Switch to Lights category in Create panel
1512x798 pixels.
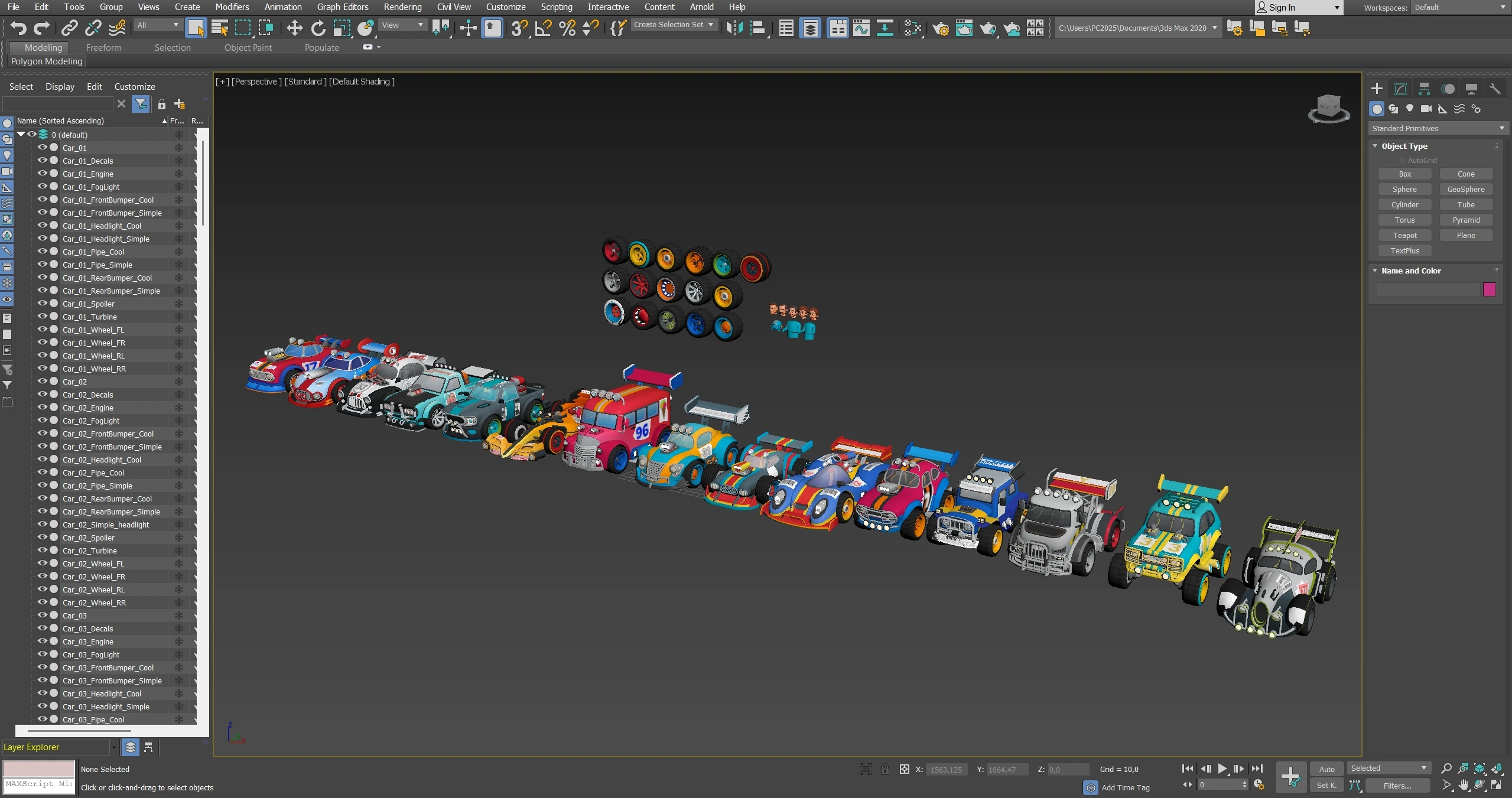point(1410,109)
